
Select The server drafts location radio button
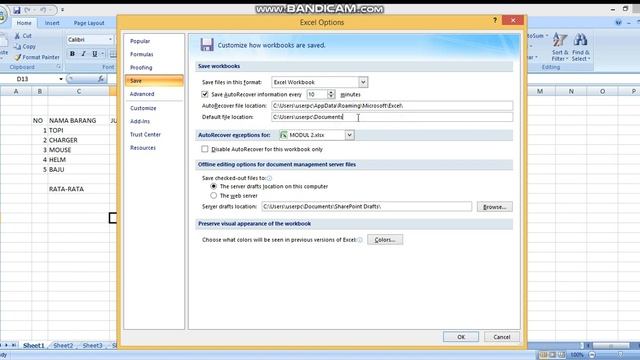tap(213, 186)
